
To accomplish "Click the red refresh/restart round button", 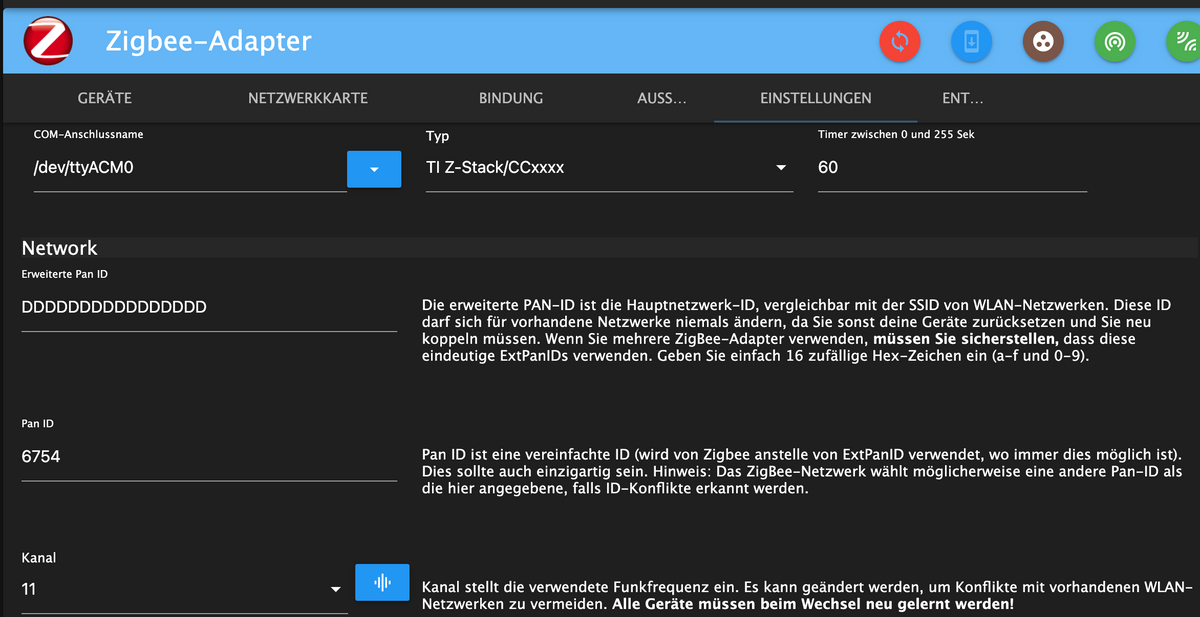I will [899, 41].
